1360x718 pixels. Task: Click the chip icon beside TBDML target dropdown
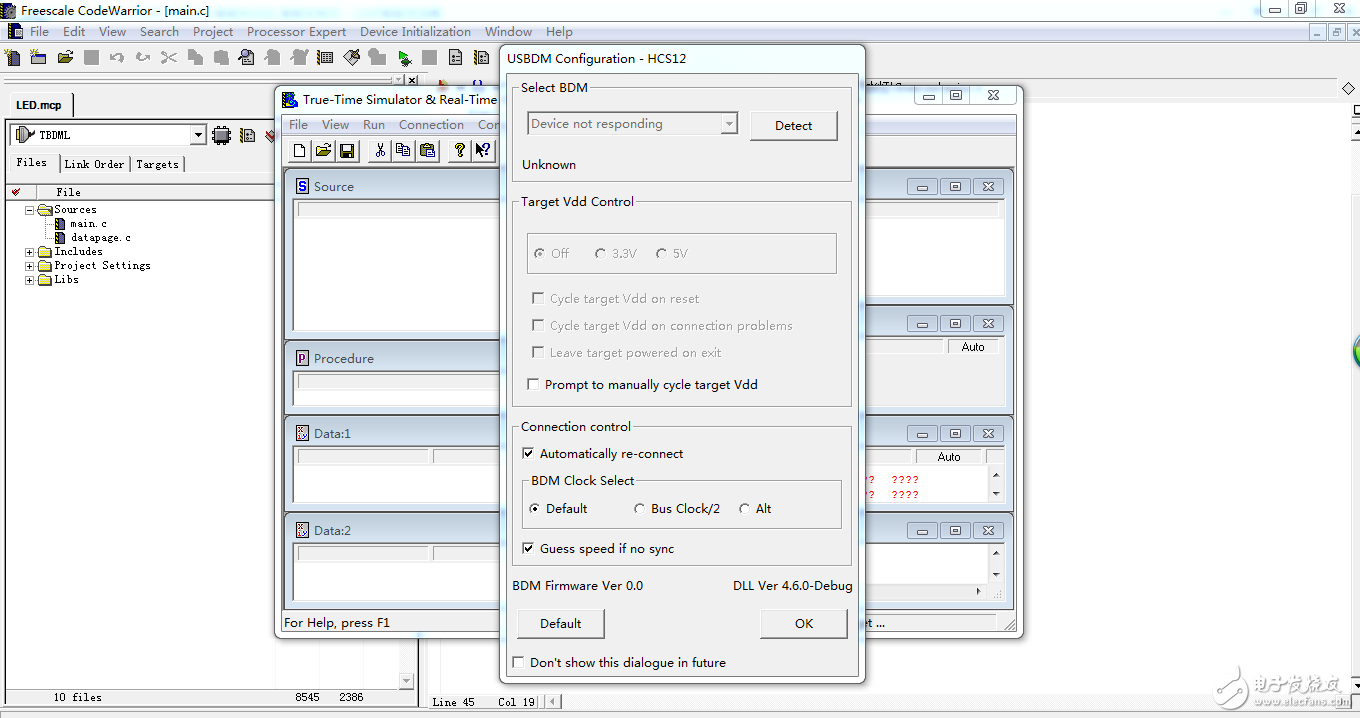[x=222, y=135]
